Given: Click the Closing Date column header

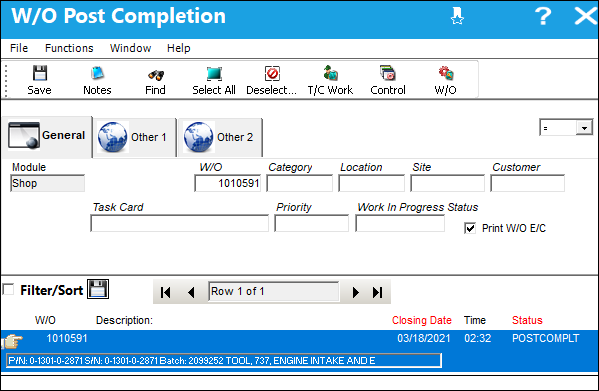Looking at the screenshot, I should [422, 320].
